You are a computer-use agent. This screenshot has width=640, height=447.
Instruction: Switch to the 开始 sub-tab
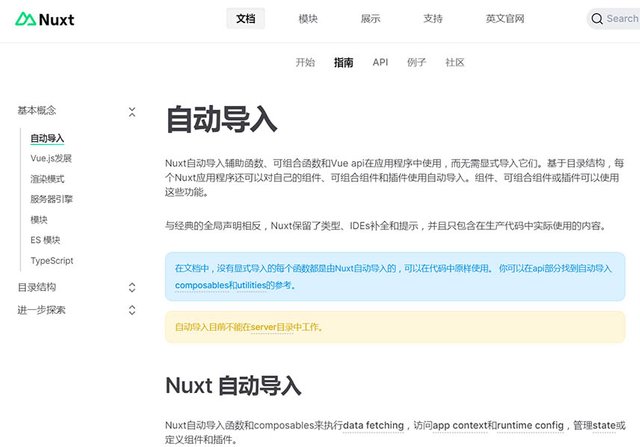[x=305, y=62]
